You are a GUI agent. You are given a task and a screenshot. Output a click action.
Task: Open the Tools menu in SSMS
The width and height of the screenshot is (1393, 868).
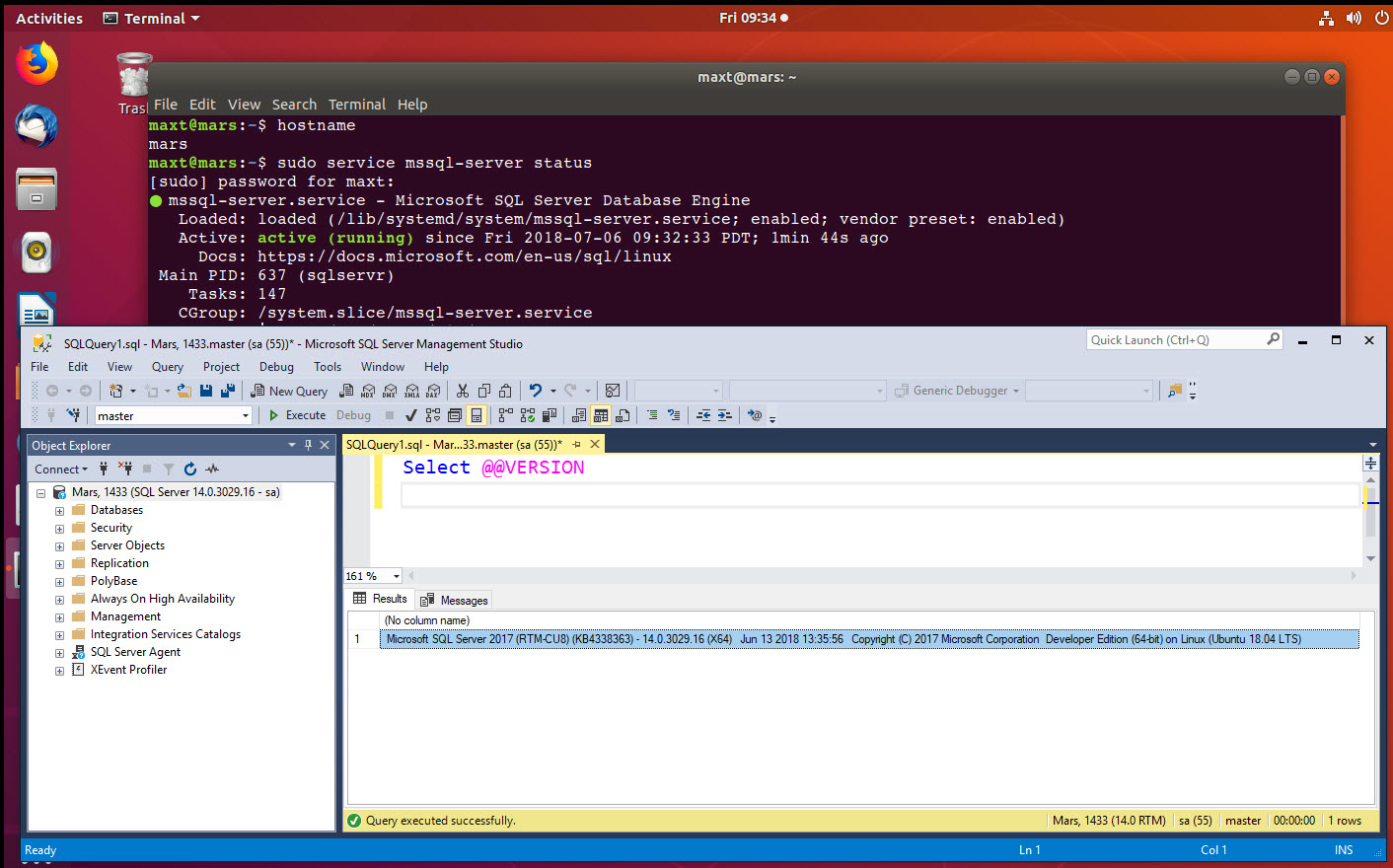point(328,367)
